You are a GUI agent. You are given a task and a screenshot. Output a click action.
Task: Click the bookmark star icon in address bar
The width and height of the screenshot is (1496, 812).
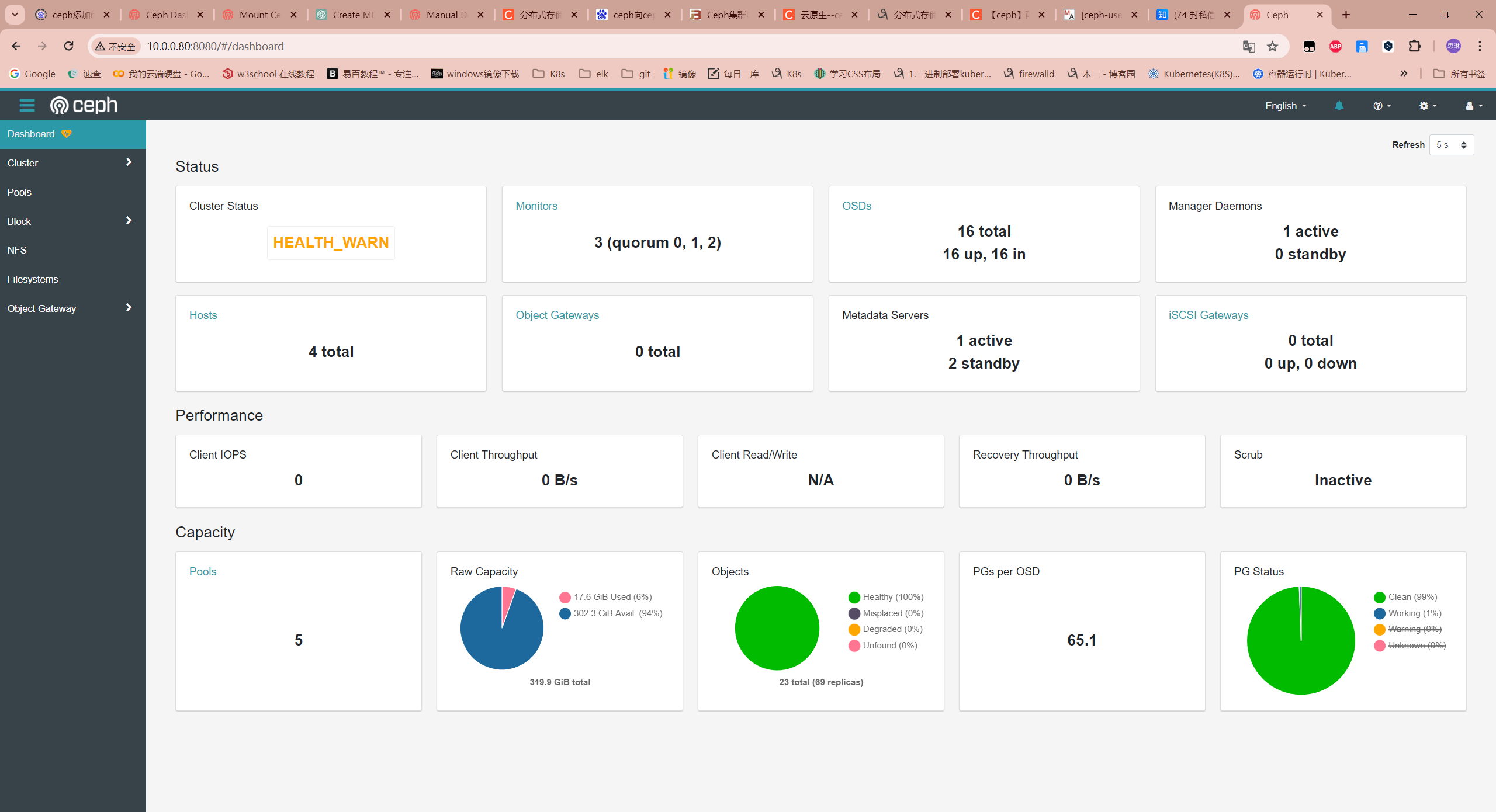click(1272, 46)
